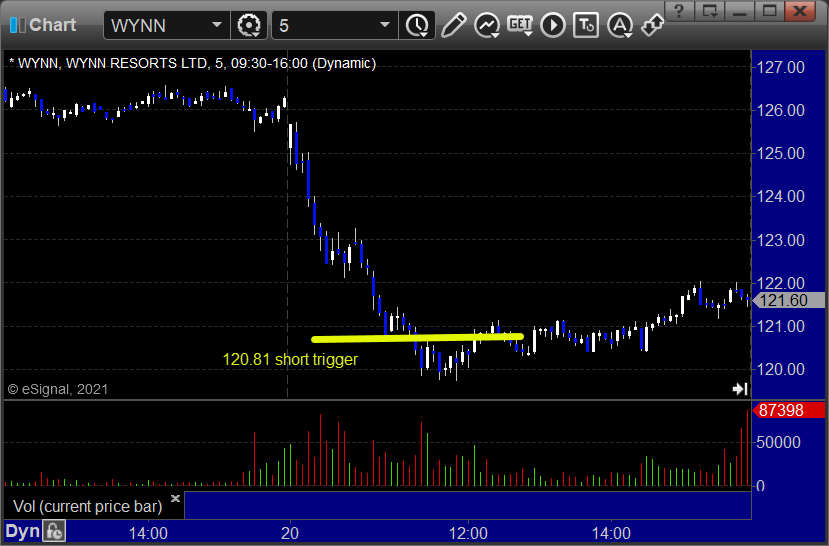Image resolution: width=829 pixels, height=546 pixels.
Task: Click the 121.60 current price marker
Action: [x=788, y=300]
